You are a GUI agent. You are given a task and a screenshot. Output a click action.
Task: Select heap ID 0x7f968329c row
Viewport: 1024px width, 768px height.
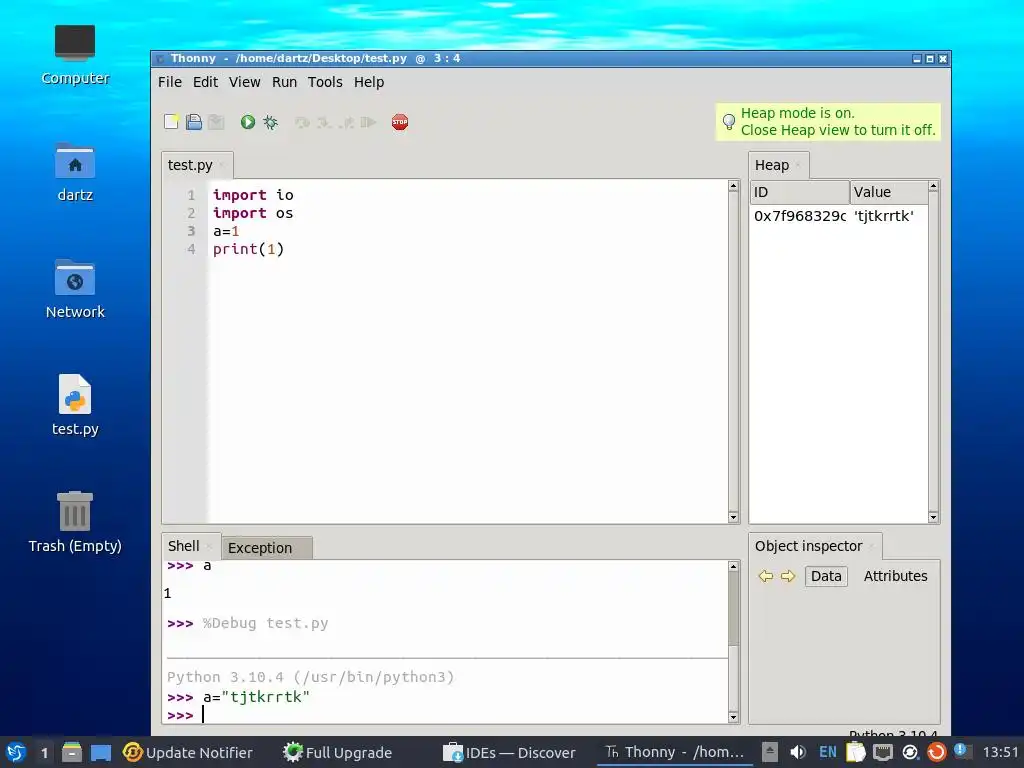pos(800,216)
